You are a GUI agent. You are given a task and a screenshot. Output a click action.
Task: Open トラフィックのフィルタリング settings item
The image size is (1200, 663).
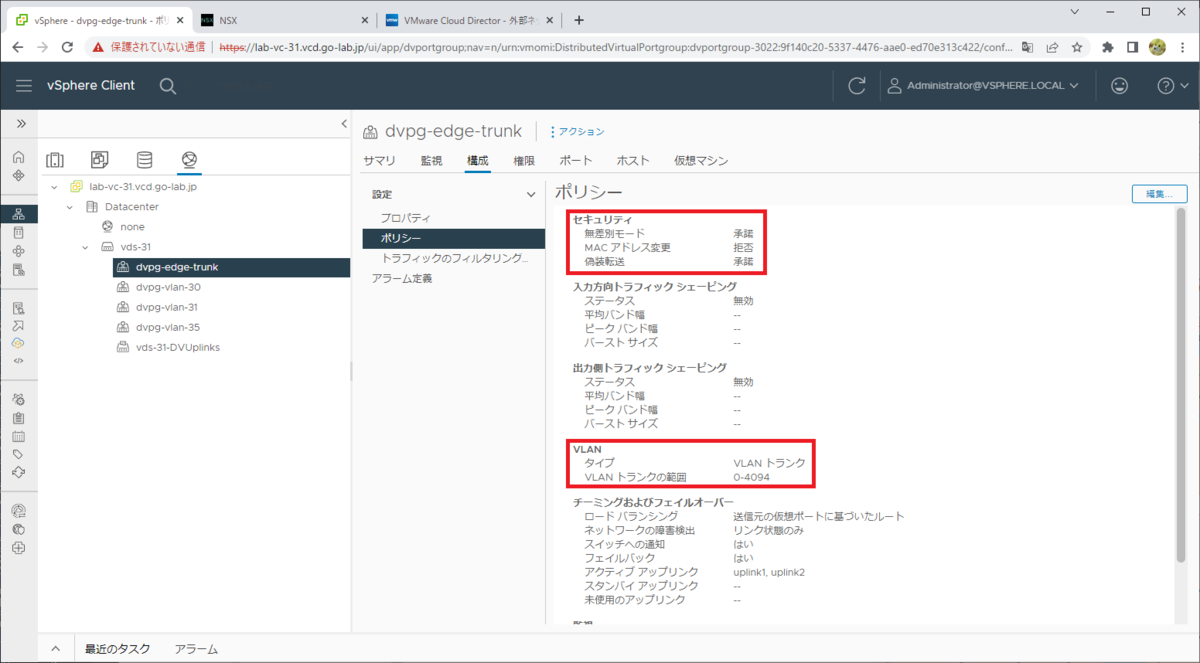[454, 258]
